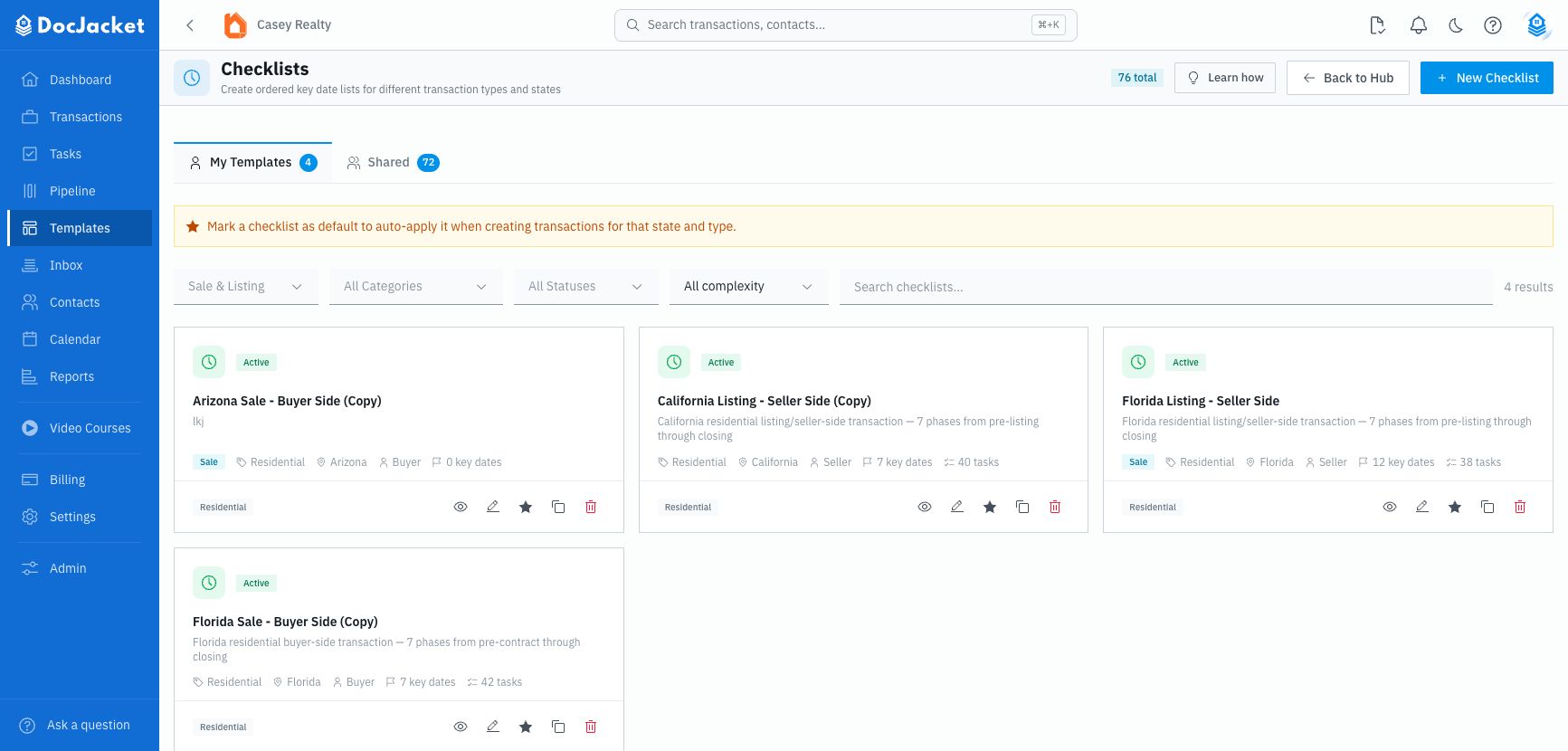Star California Listing - Seller Side as default
Viewport: 1568px width, 751px height.
pyautogui.click(x=990, y=507)
